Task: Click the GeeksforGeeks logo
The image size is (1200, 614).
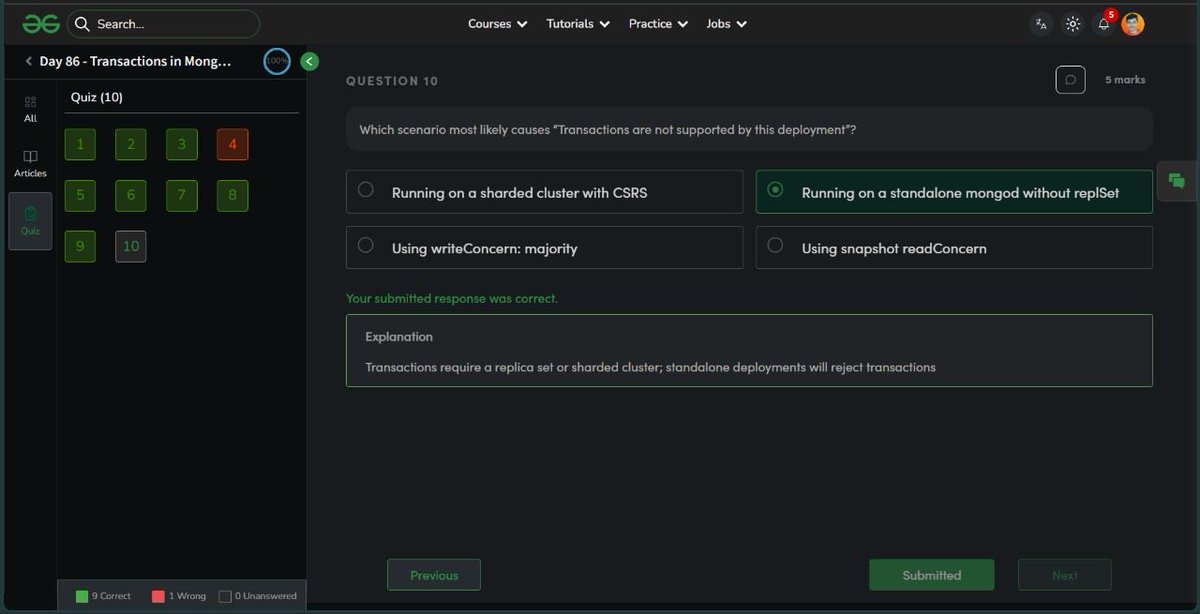Action: tap(41, 24)
